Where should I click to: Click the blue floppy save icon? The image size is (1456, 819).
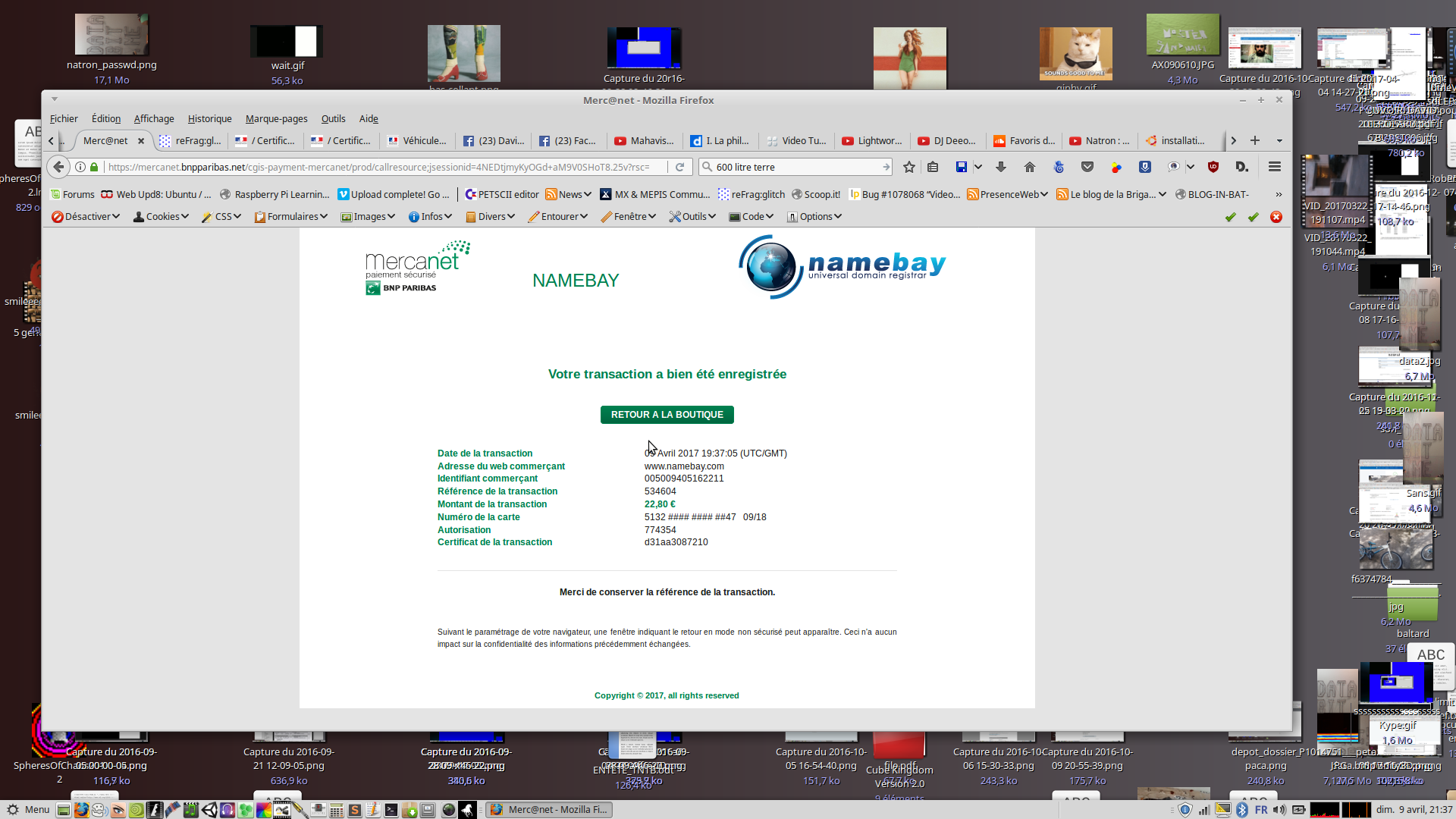pyautogui.click(x=961, y=167)
